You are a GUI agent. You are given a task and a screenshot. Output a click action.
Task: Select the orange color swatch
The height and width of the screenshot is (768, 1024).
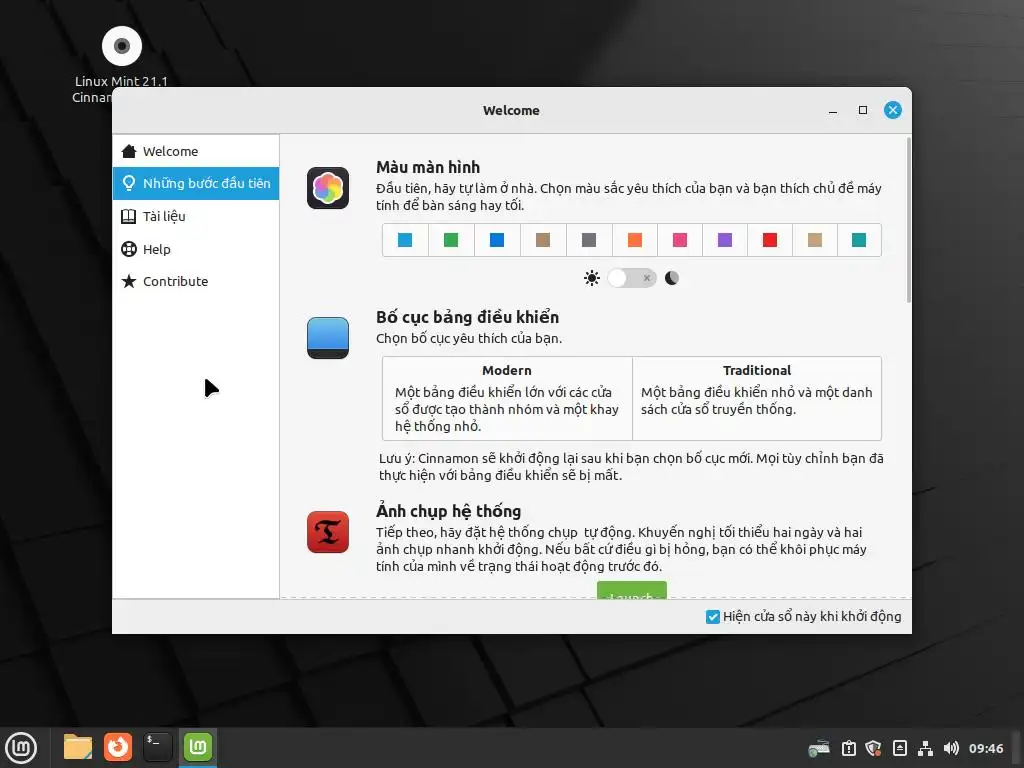click(635, 240)
